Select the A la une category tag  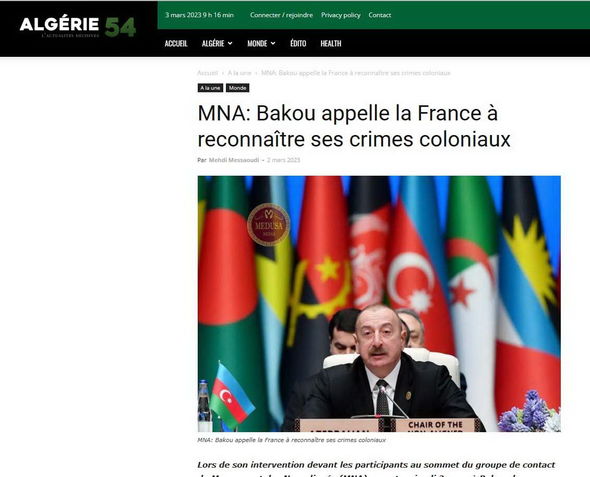click(210, 88)
